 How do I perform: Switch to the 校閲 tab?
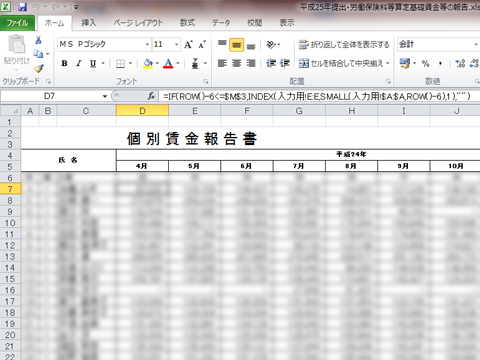pos(254,23)
